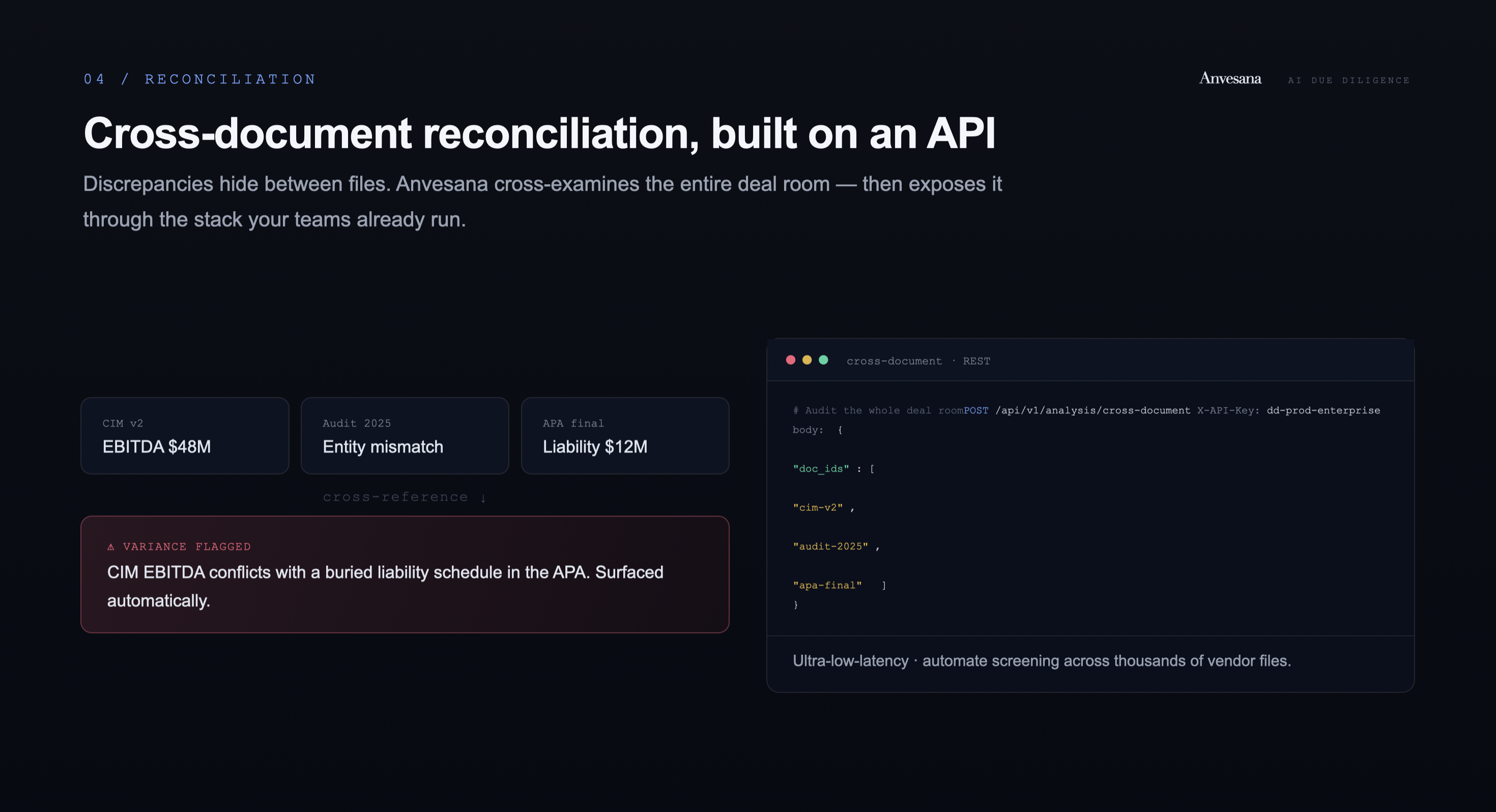The height and width of the screenshot is (812, 1496).
Task: Click the yellow dot in code window
Action: tap(807, 360)
